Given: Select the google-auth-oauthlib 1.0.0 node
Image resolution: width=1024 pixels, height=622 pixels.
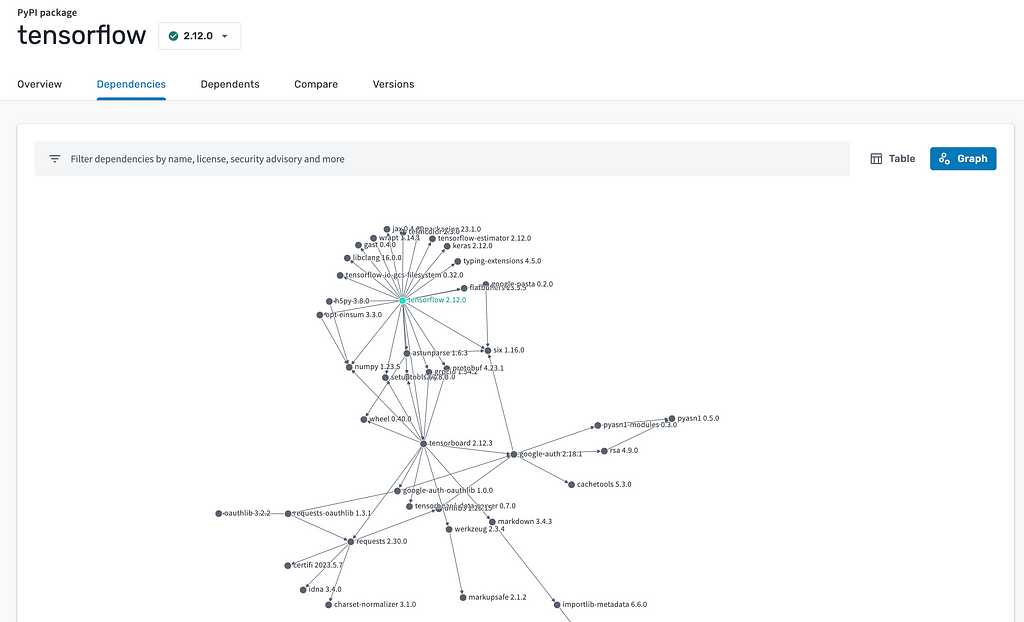Looking at the screenshot, I should pos(397,491).
